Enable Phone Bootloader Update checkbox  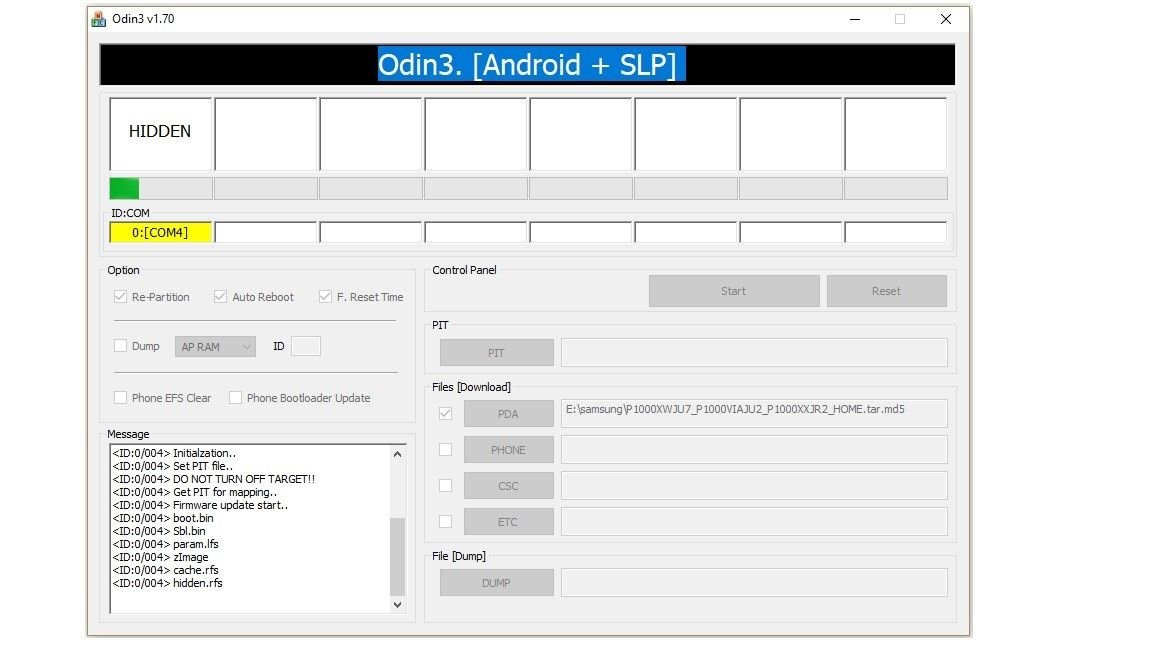pyautogui.click(x=235, y=397)
